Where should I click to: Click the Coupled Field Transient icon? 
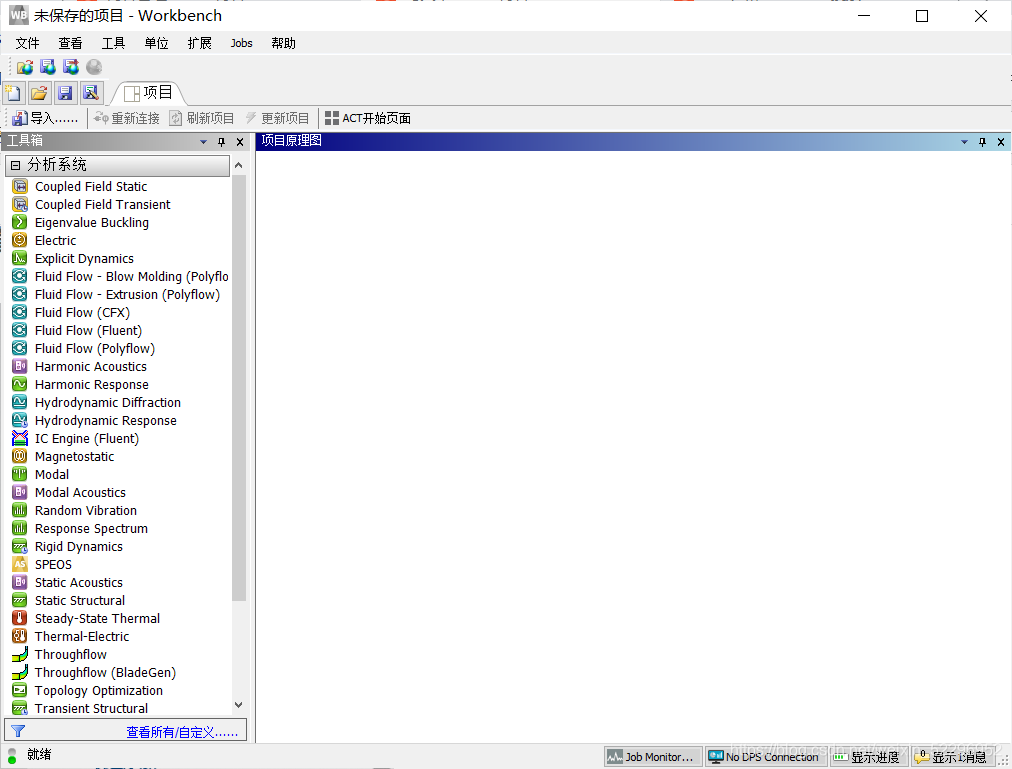(x=20, y=205)
